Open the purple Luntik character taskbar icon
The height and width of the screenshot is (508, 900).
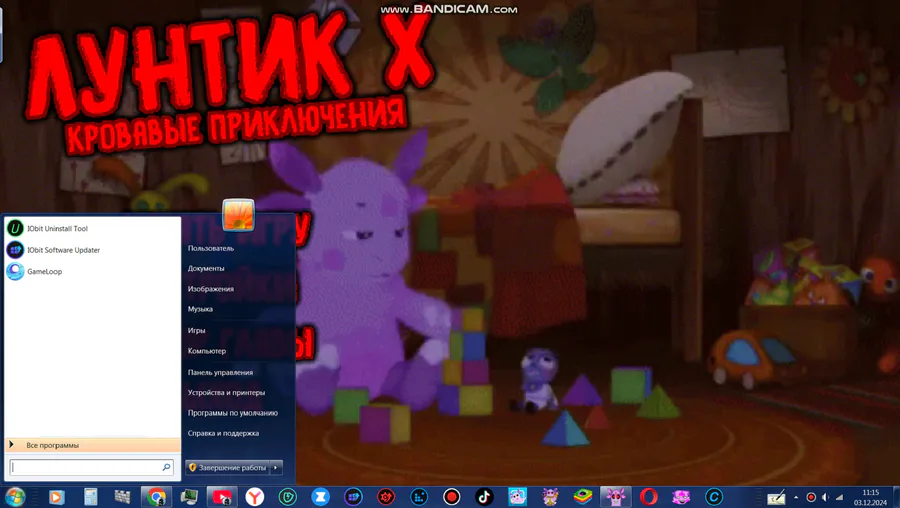[550, 497]
